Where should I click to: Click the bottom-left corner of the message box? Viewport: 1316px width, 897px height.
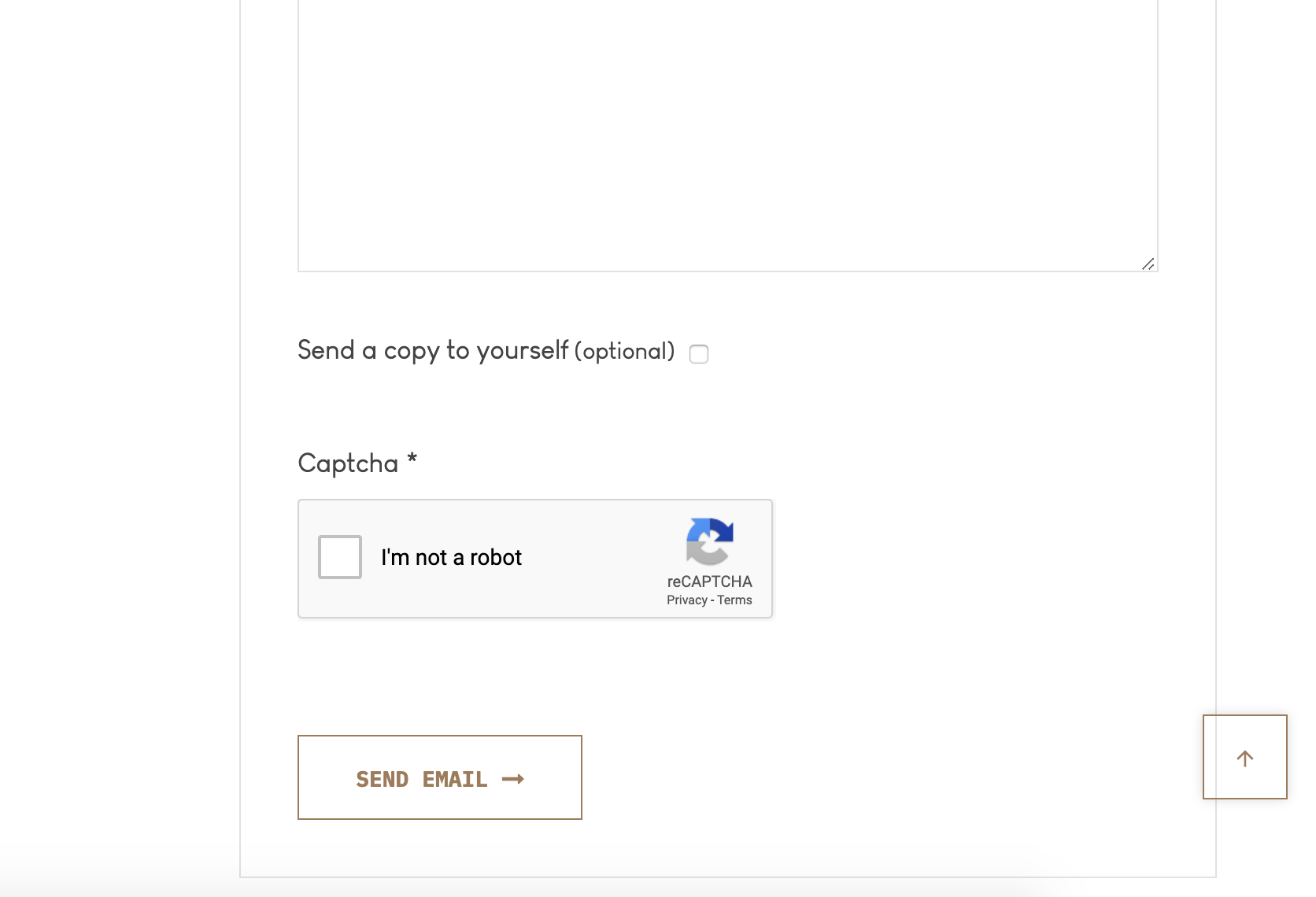pyautogui.click(x=301, y=268)
